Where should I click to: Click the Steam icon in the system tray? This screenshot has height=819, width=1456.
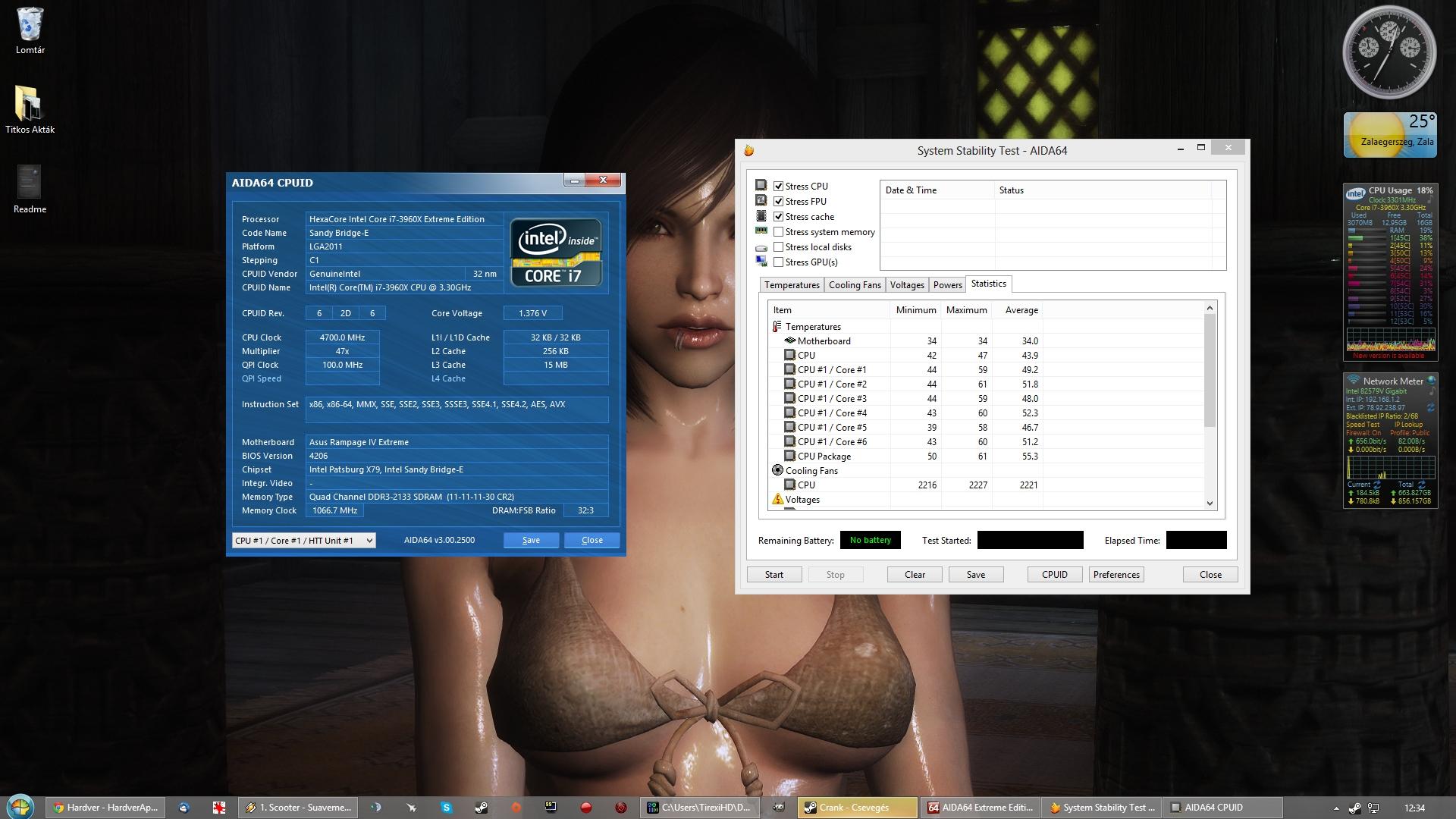pos(1354,808)
